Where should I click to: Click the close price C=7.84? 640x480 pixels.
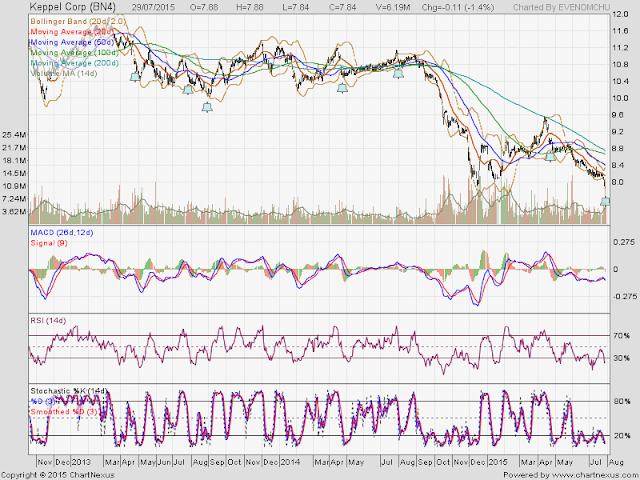tap(343, 7)
